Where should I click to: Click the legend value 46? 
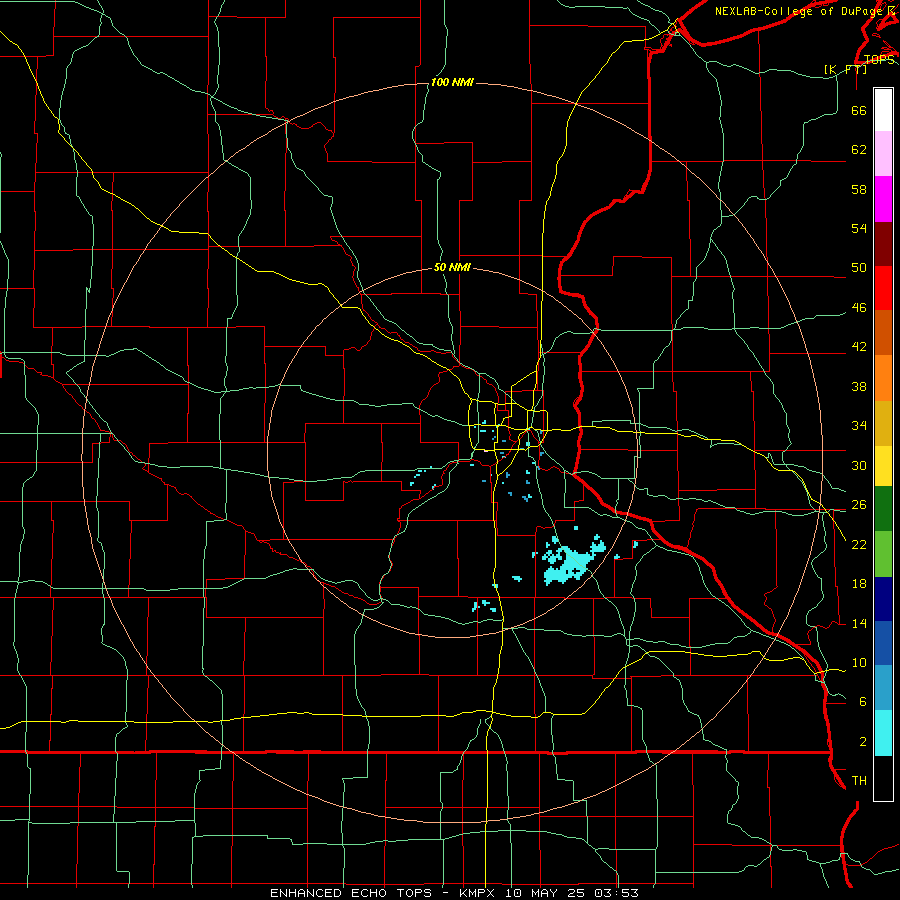(859, 308)
